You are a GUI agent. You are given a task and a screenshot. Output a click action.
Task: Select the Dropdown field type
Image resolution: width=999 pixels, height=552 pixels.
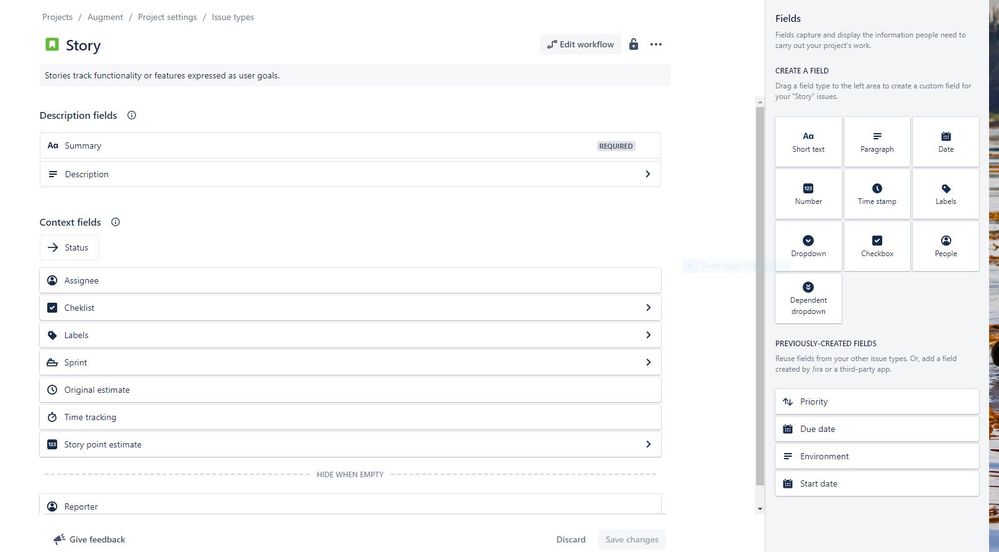[808, 247]
